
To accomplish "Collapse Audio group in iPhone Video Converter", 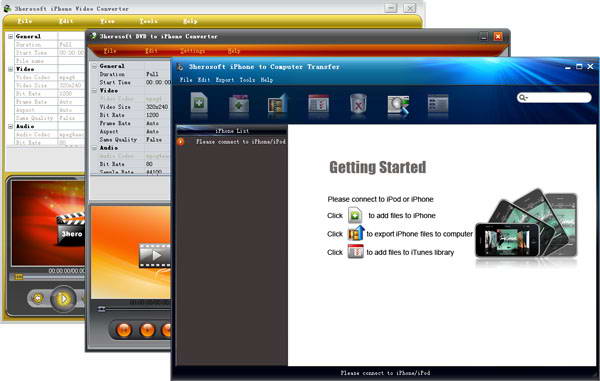I will pos(10,127).
